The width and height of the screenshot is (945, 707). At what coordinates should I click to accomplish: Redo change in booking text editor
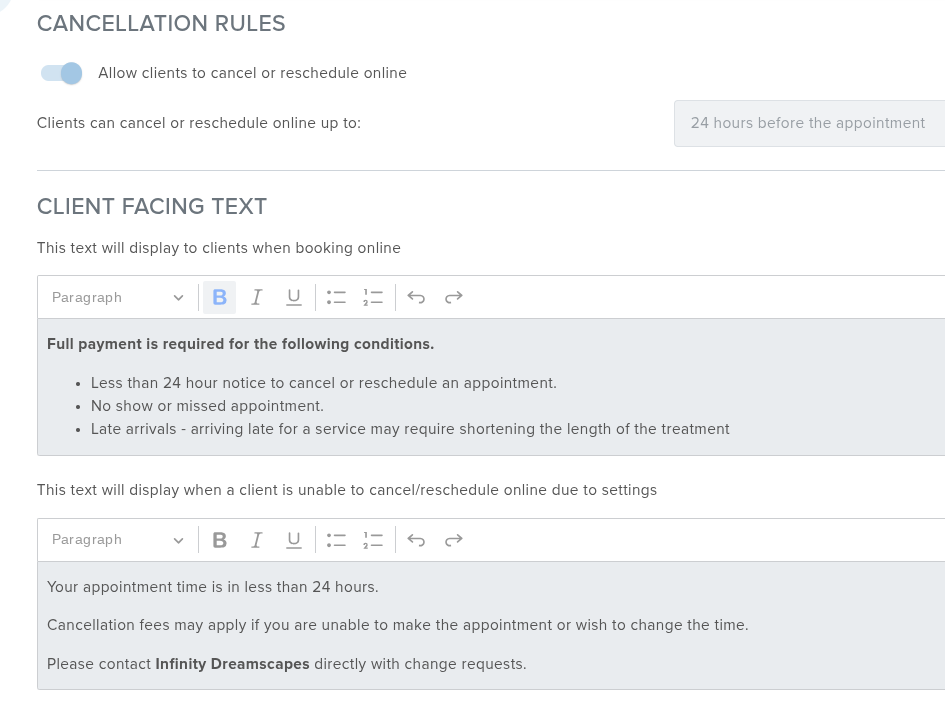(454, 297)
